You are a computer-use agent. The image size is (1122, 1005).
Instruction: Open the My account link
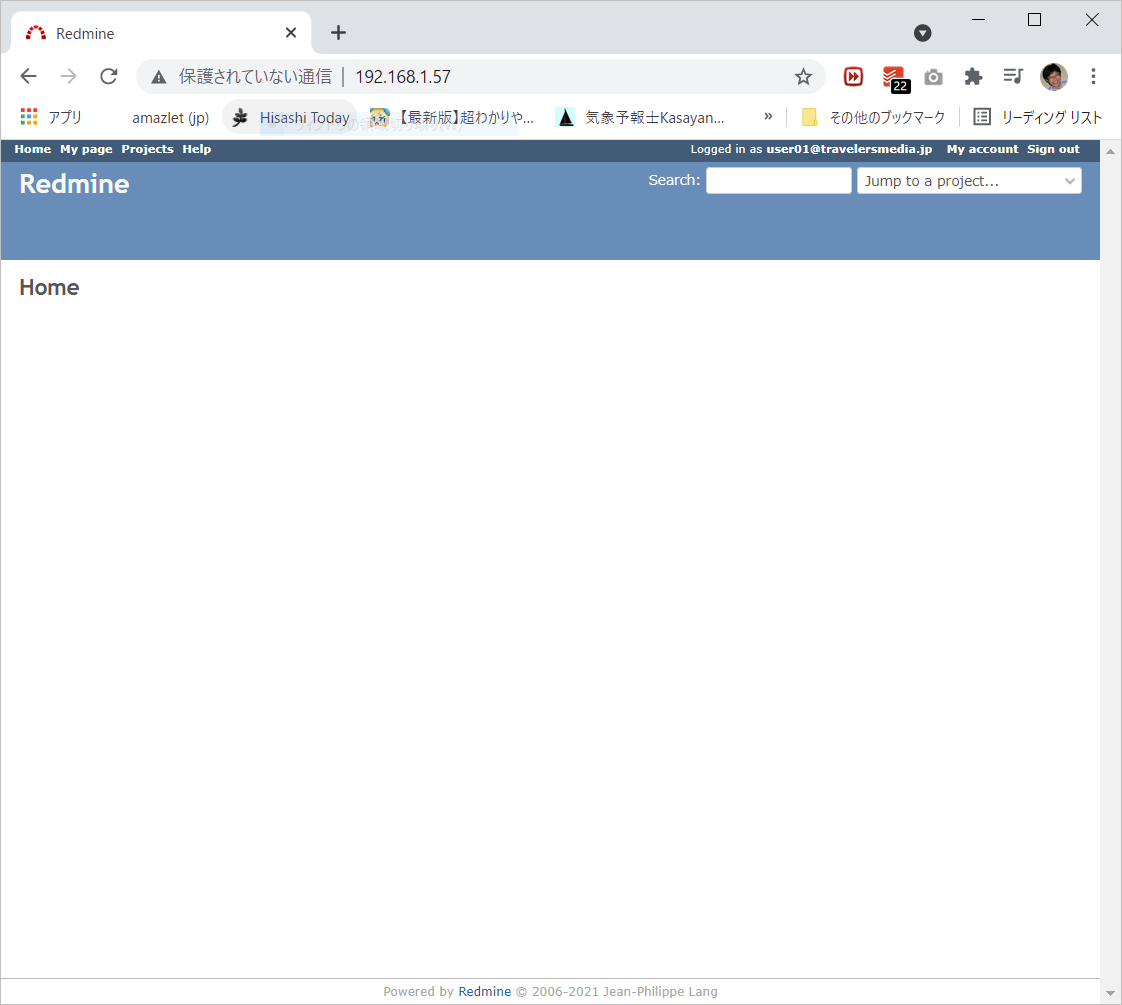pos(982,149)
